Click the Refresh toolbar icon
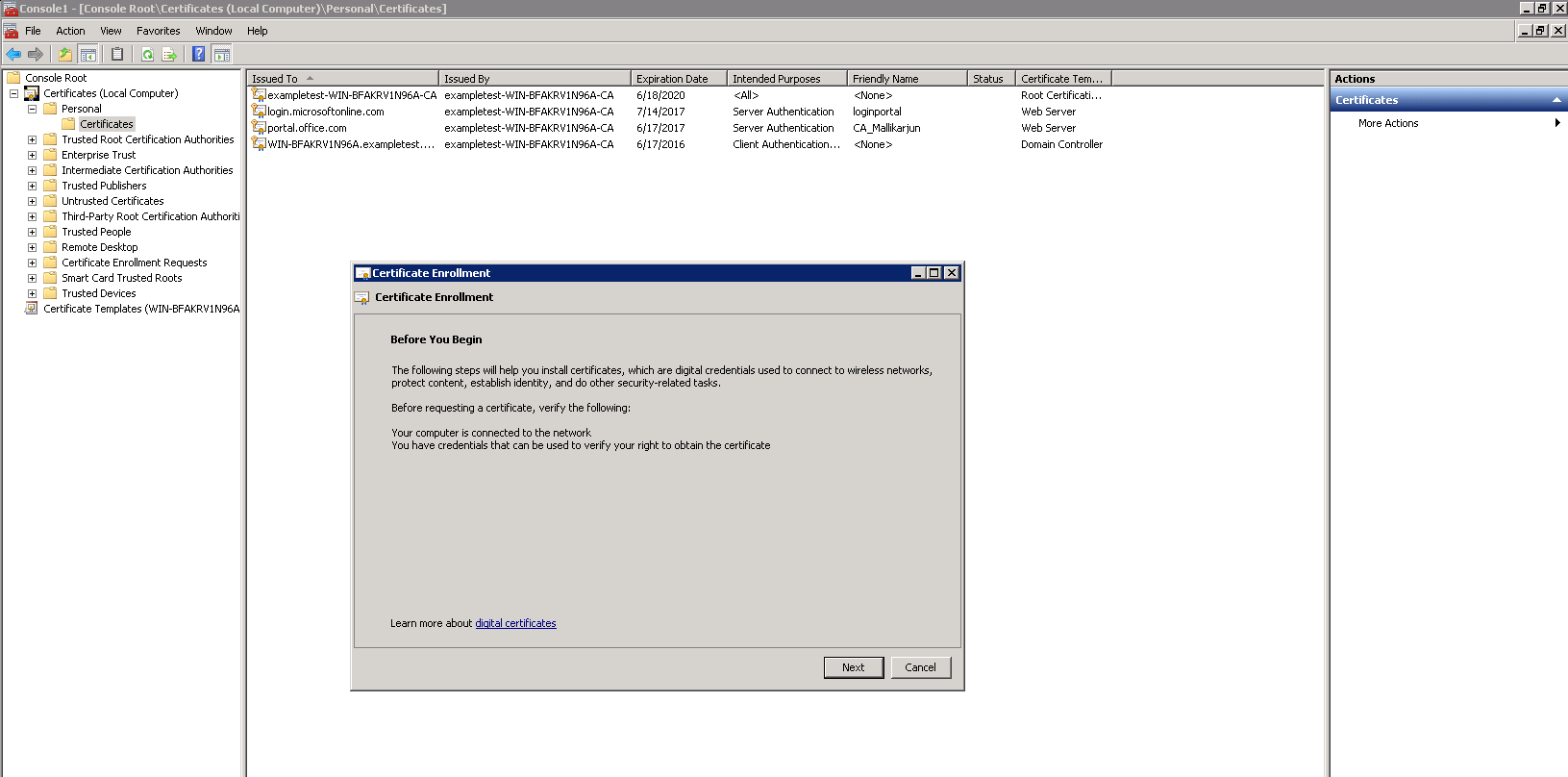The image size is (1568, 777). point(147,55)
